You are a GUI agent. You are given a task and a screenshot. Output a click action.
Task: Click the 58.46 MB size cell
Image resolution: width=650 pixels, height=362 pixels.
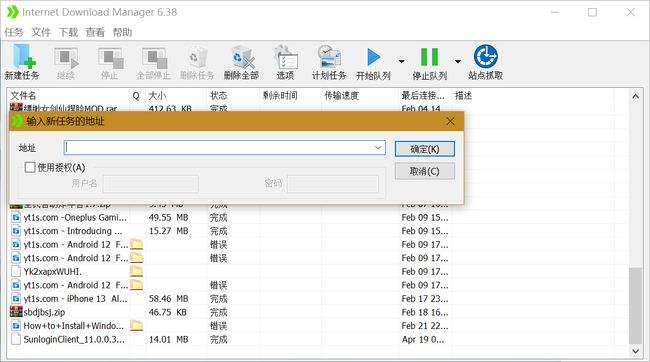pos(169,299)
